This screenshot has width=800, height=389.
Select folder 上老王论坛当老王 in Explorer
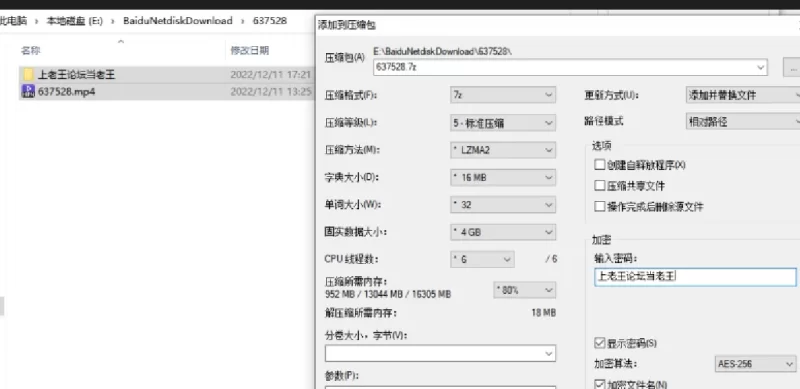(x=77, y=75)
